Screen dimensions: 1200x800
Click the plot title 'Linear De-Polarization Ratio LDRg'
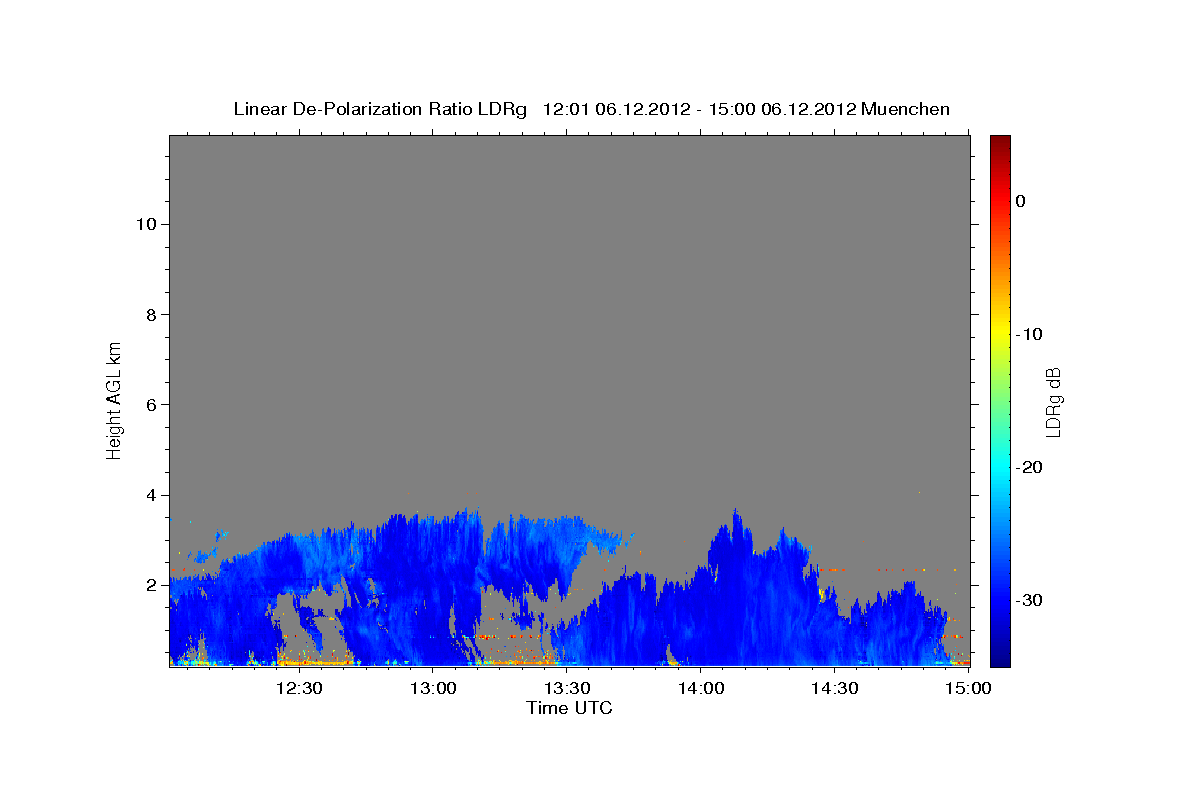380,109
